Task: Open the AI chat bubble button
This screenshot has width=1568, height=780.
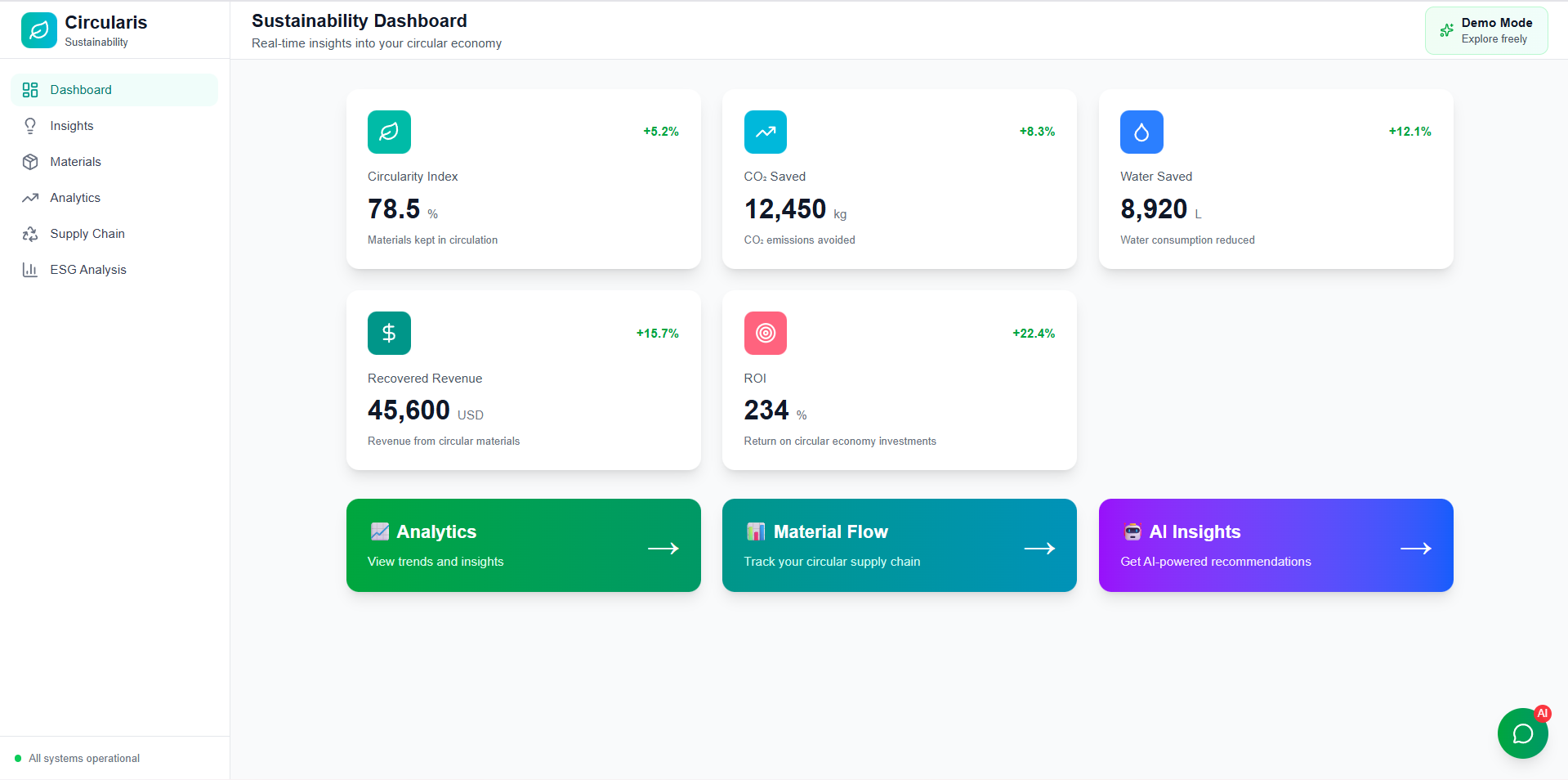Action: tap(1523, 733)
